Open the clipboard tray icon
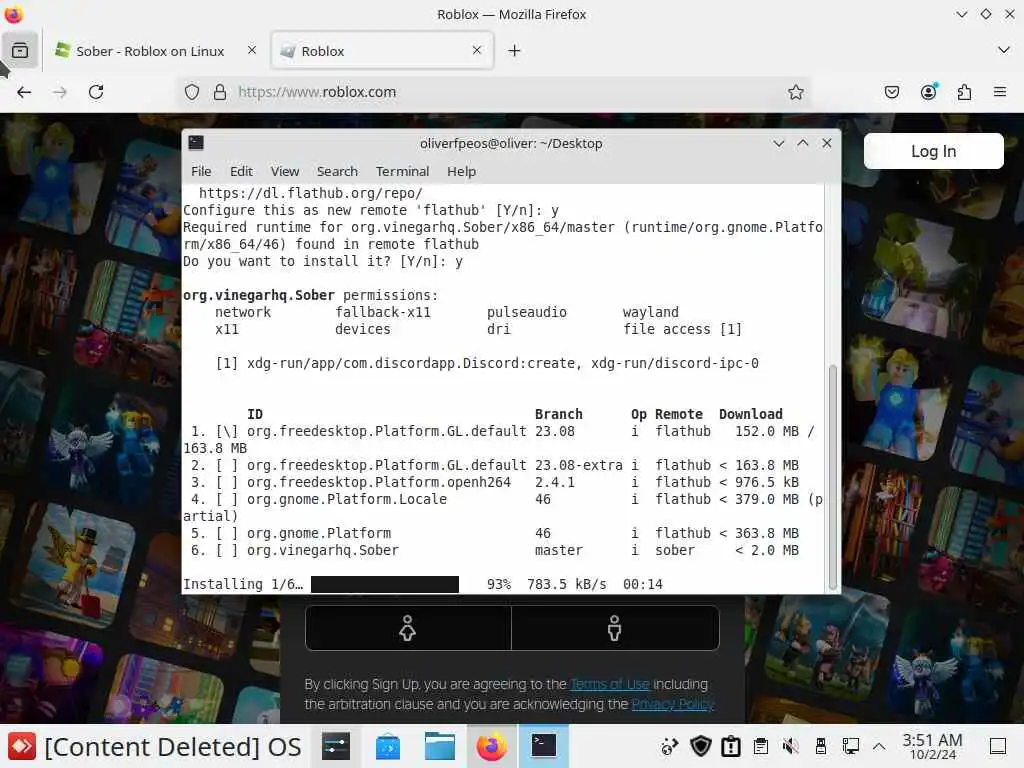This screenshot has width=1024, height=768. 760,746
